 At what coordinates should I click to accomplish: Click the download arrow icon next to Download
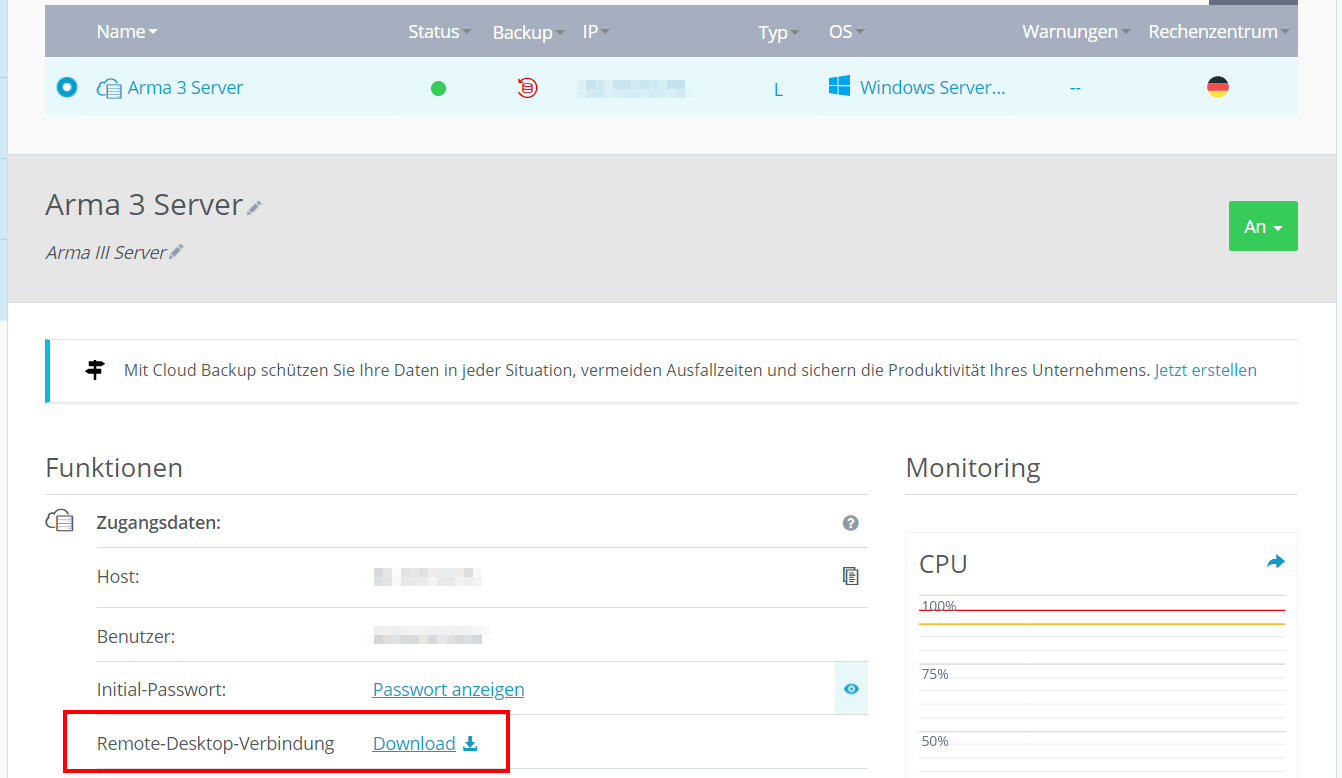pos(470,743)
